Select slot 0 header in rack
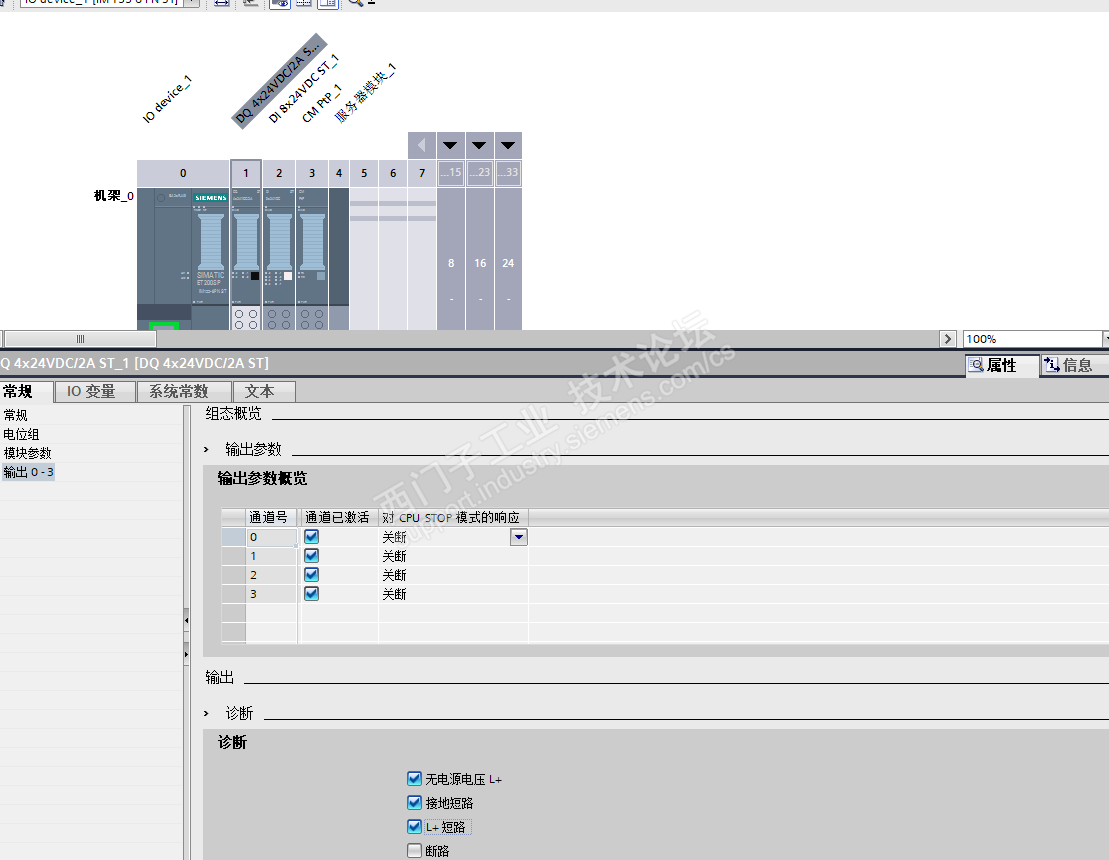Screen dimensions: 1109x860 click(x=182, y=173)
